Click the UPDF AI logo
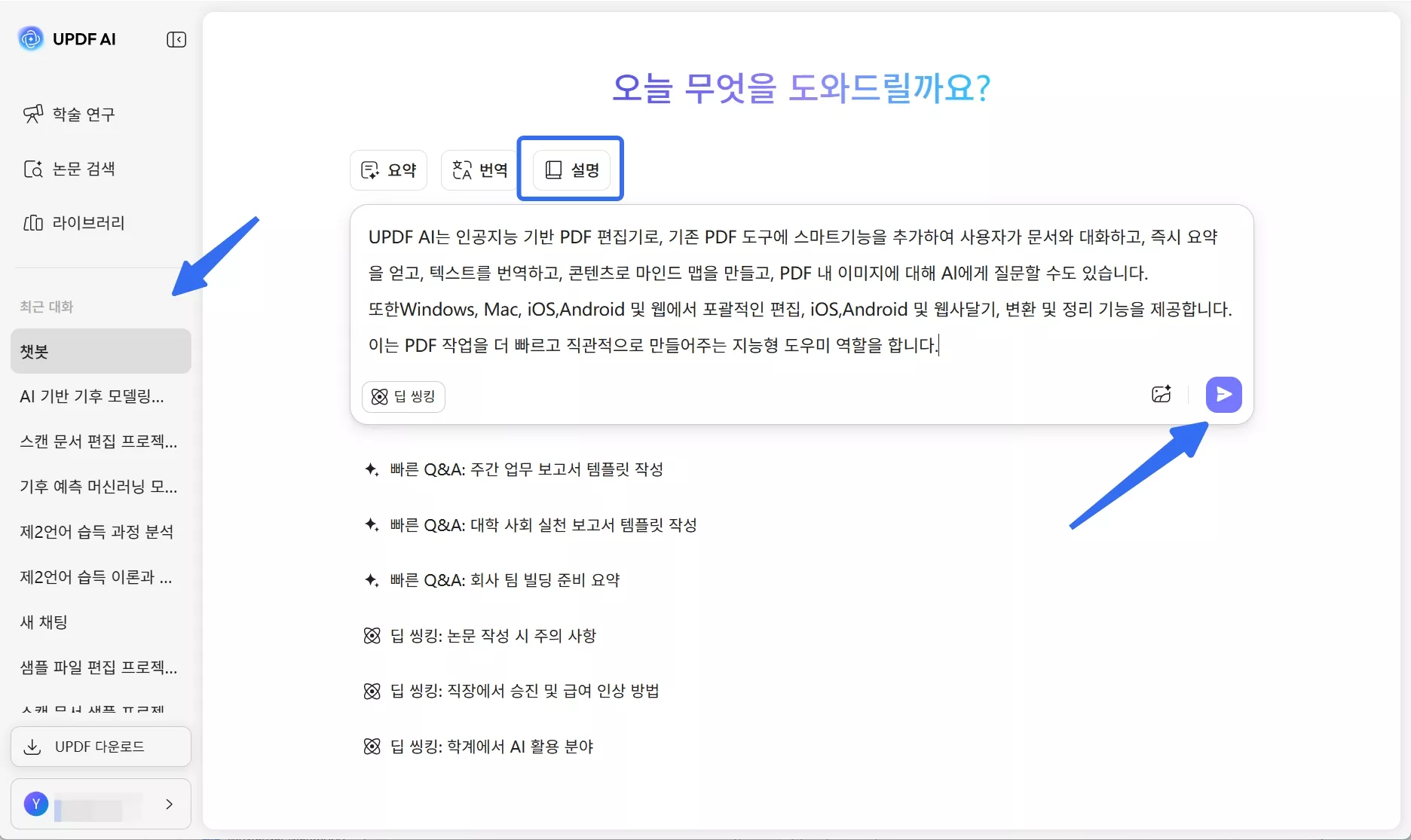This screenshot has width=1411, height=840. coord(30,38)
